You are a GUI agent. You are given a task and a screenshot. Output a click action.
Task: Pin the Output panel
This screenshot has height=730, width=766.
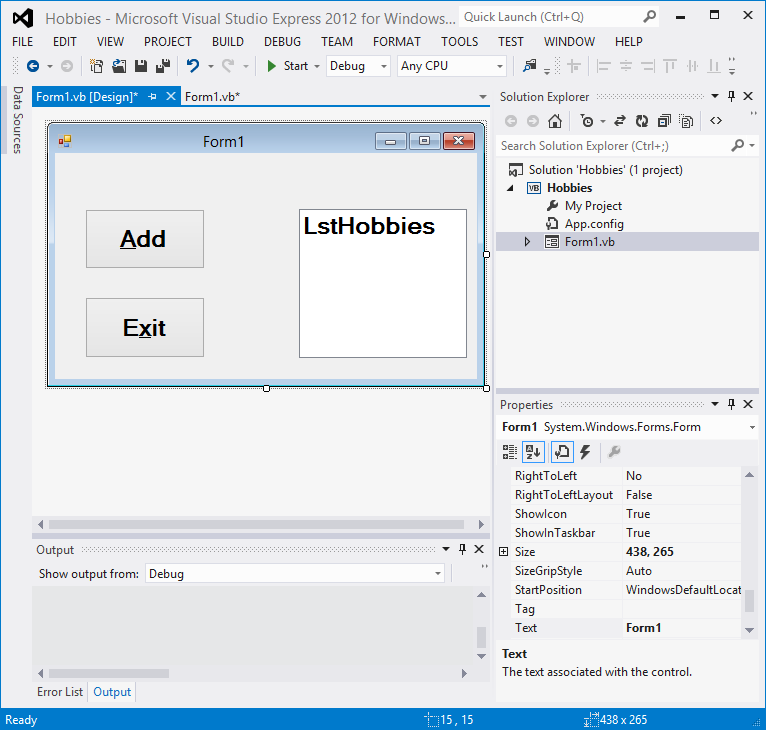[x=463, y=549]
